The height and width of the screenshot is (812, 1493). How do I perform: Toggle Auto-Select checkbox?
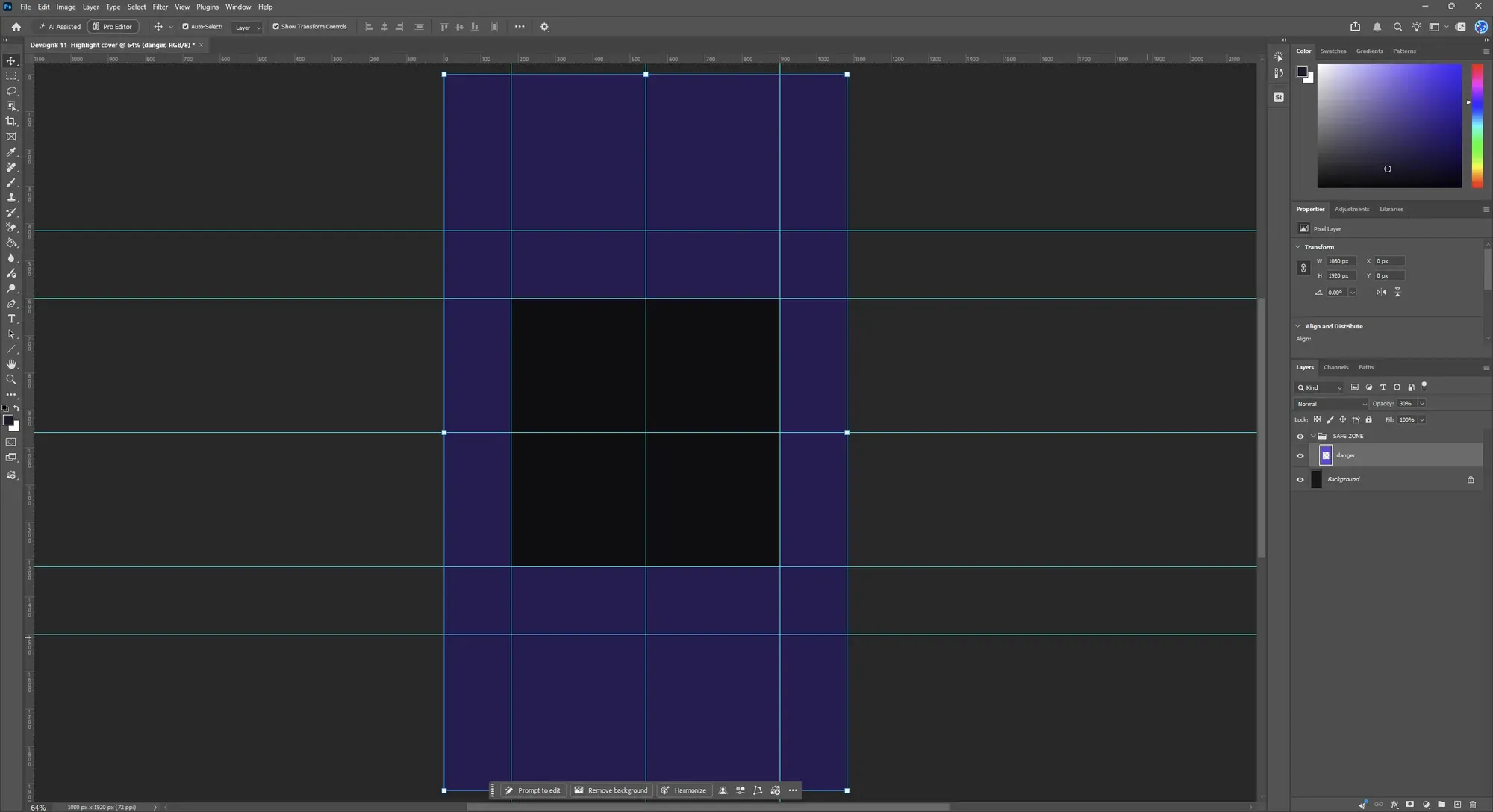tap(185, 27)
